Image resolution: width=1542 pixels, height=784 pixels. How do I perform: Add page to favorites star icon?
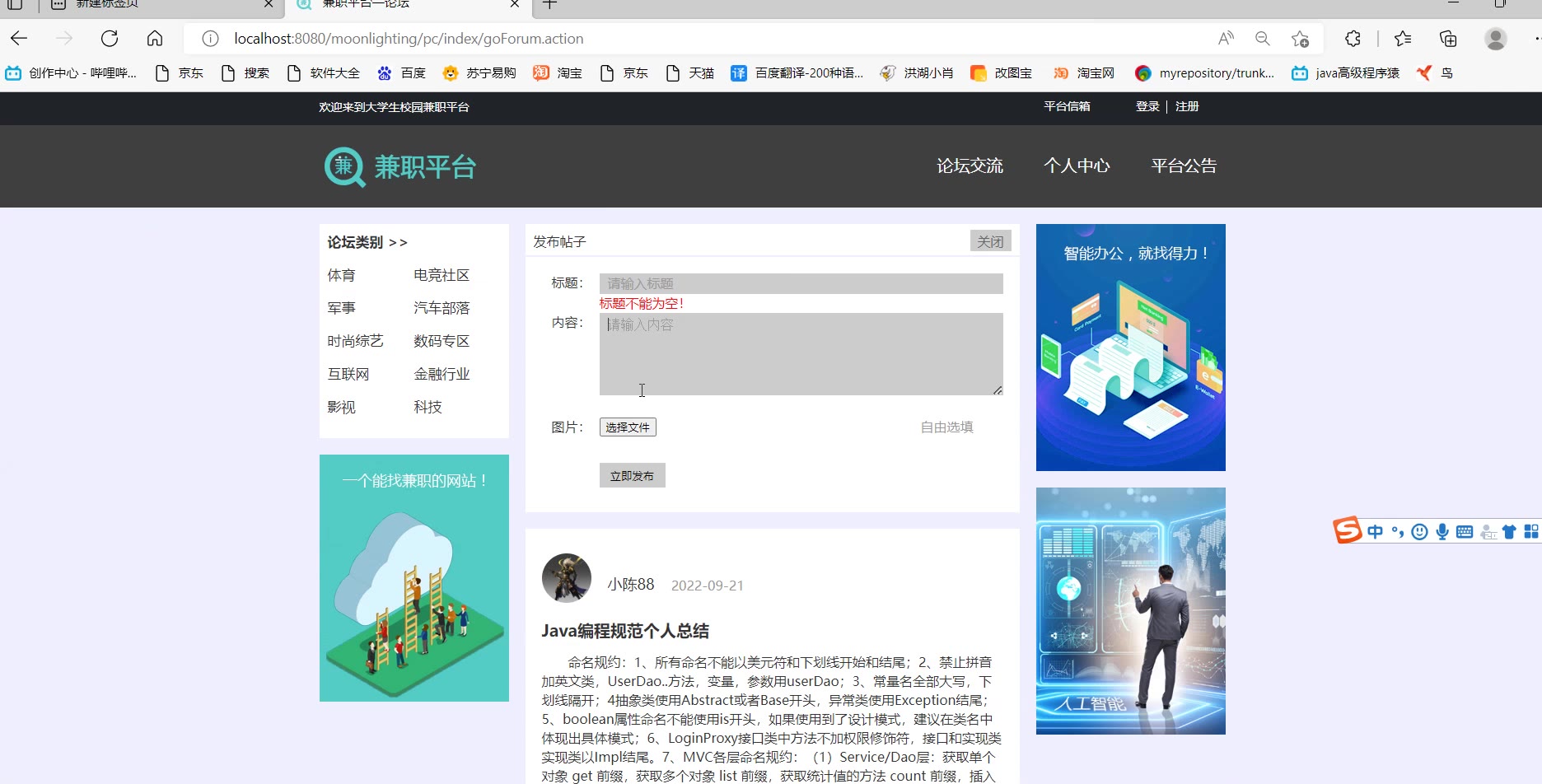click(1300, 39)
